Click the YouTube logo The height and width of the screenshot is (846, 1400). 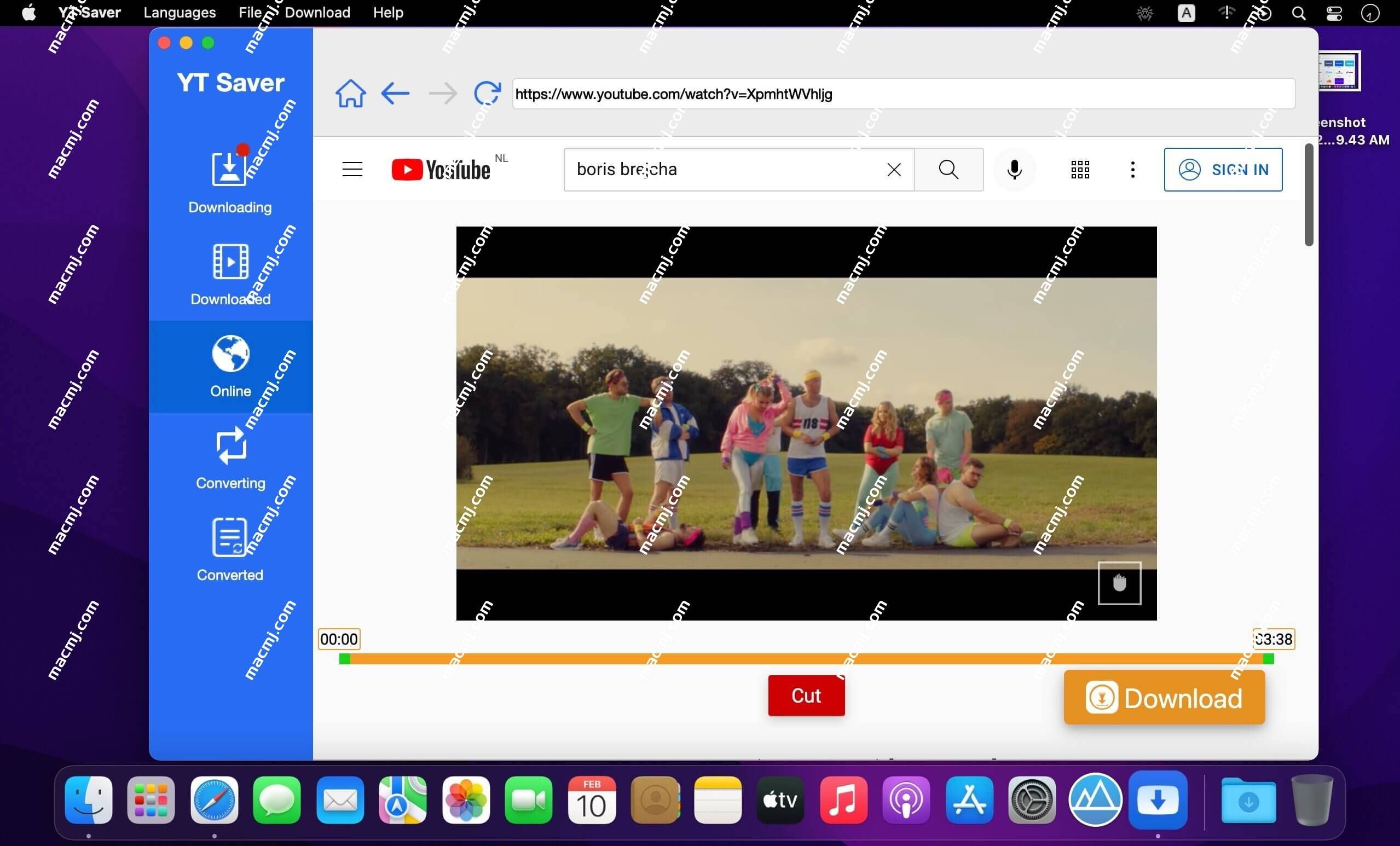click(441, 169)
